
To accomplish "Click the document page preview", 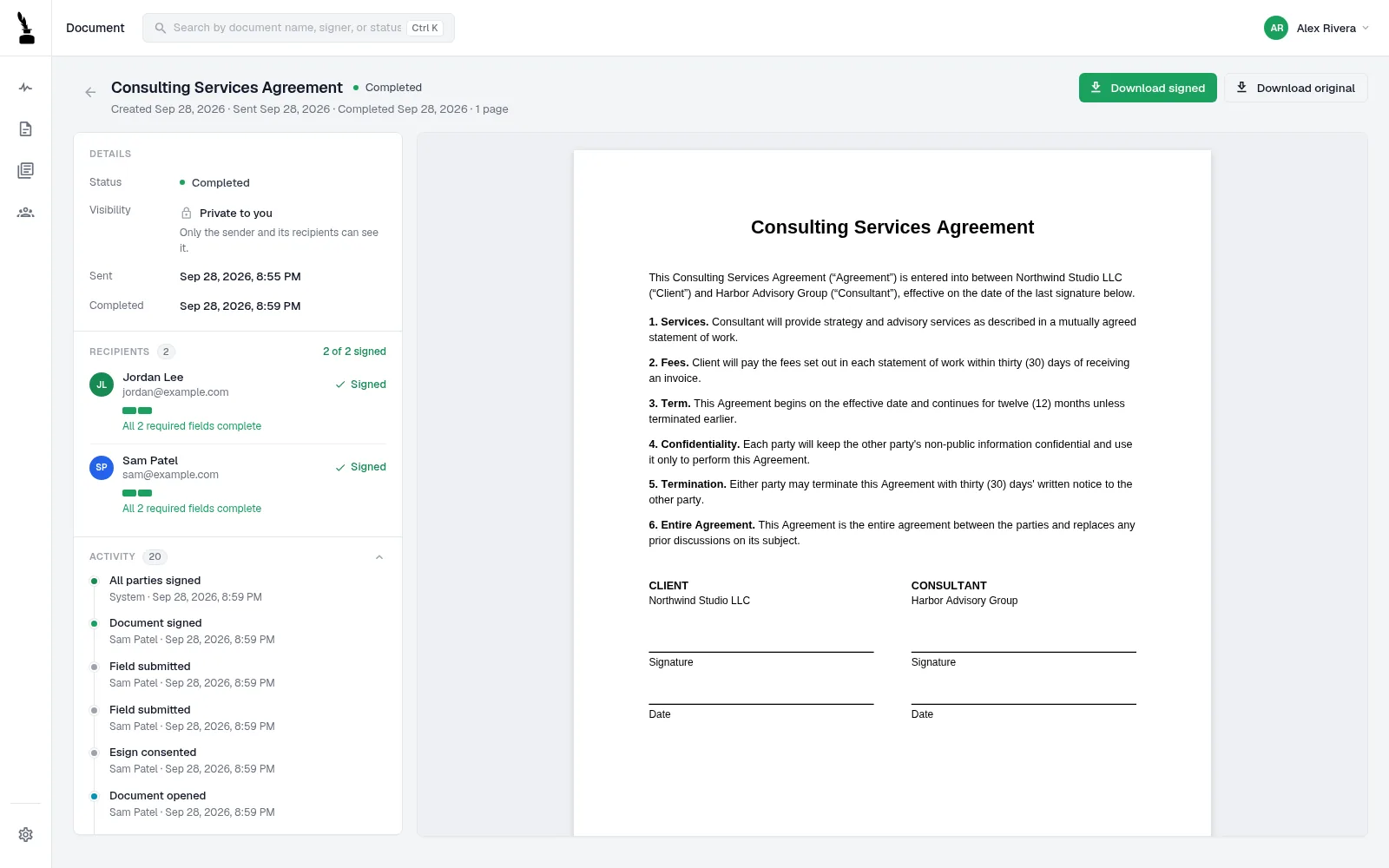I will 892,493.
